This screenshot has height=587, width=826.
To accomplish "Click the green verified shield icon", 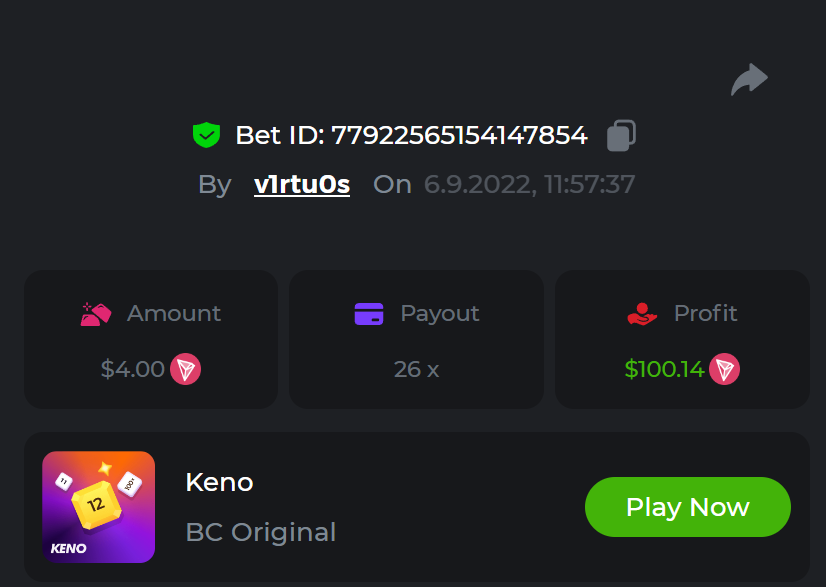I will pyautogui.click(x=206, y=135).
